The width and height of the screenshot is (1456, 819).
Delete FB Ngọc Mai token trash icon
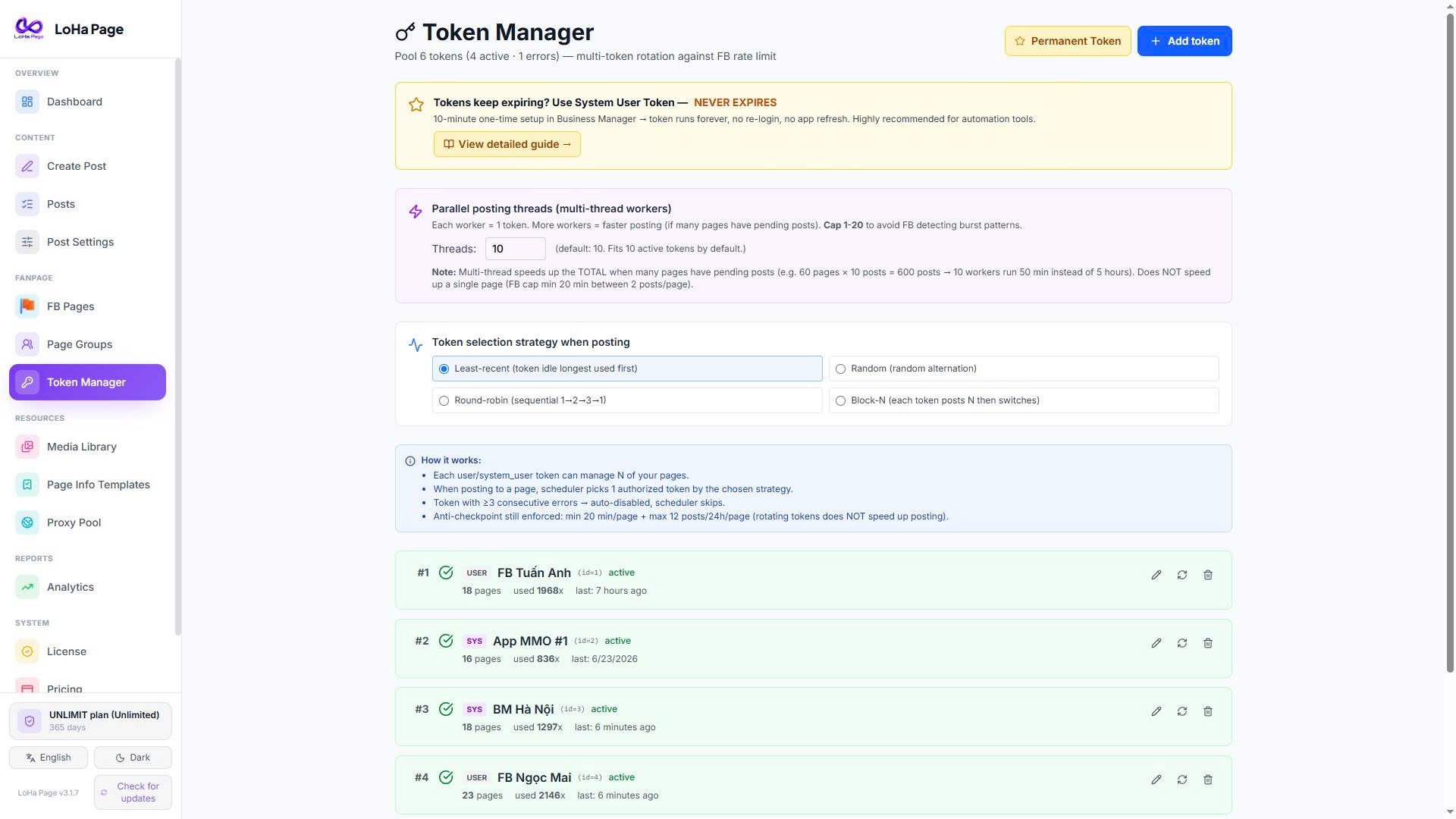1208,780
